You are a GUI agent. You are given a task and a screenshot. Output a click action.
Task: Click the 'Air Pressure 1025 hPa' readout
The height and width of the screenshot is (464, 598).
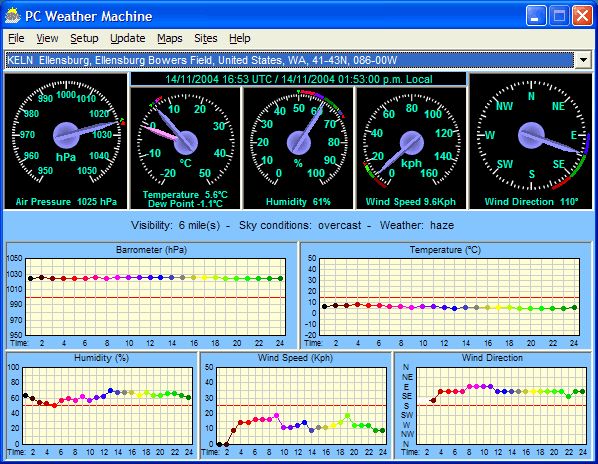coord(66,202)
